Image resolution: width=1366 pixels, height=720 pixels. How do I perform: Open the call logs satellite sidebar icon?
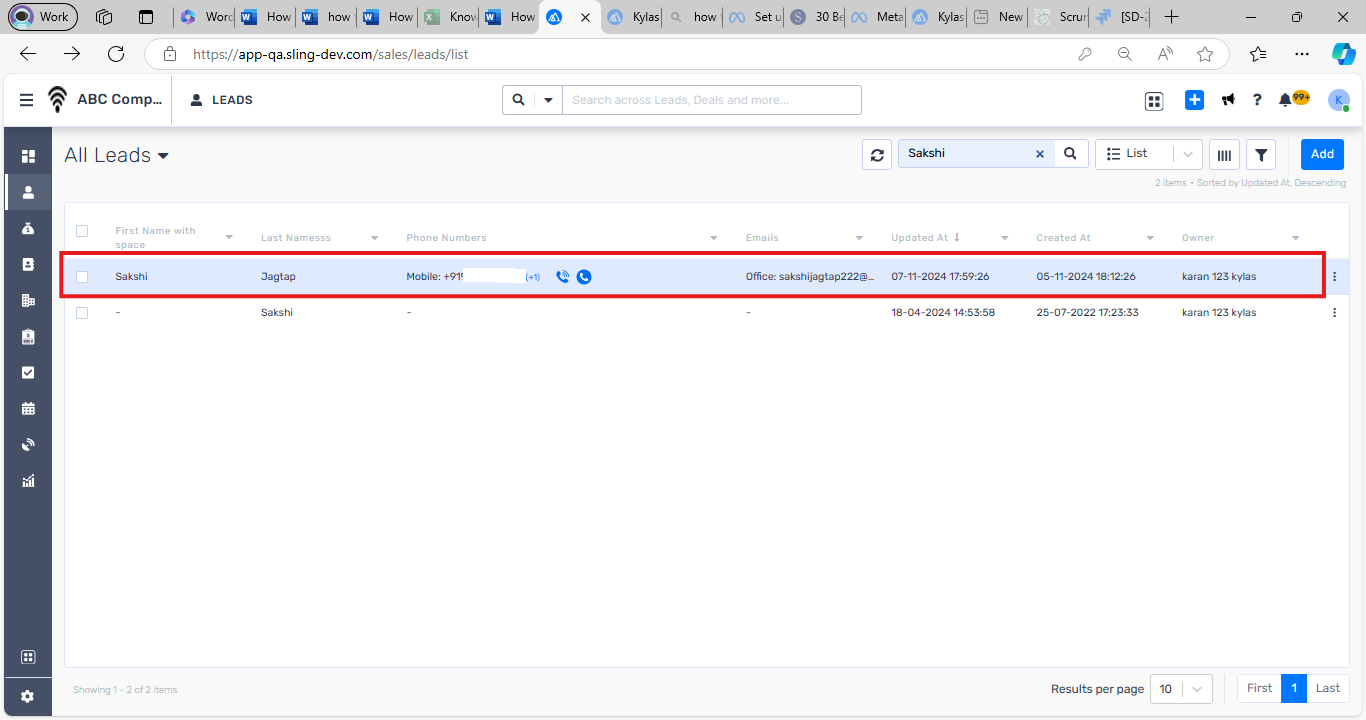(x=28, y=444)
